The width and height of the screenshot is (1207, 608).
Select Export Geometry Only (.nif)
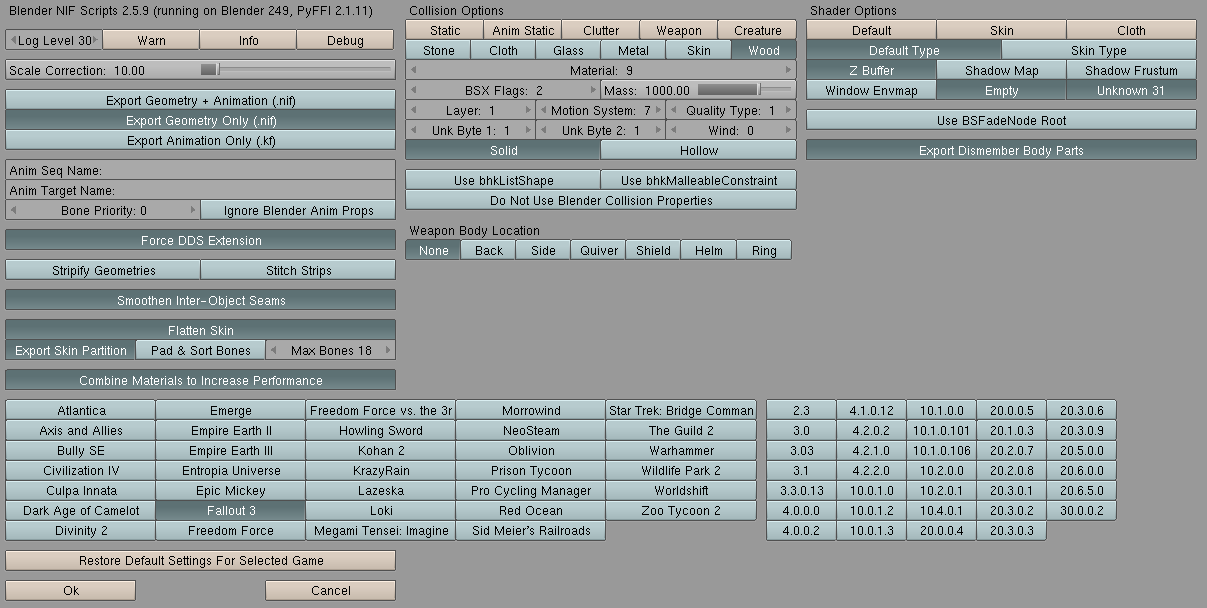[200, 120]
